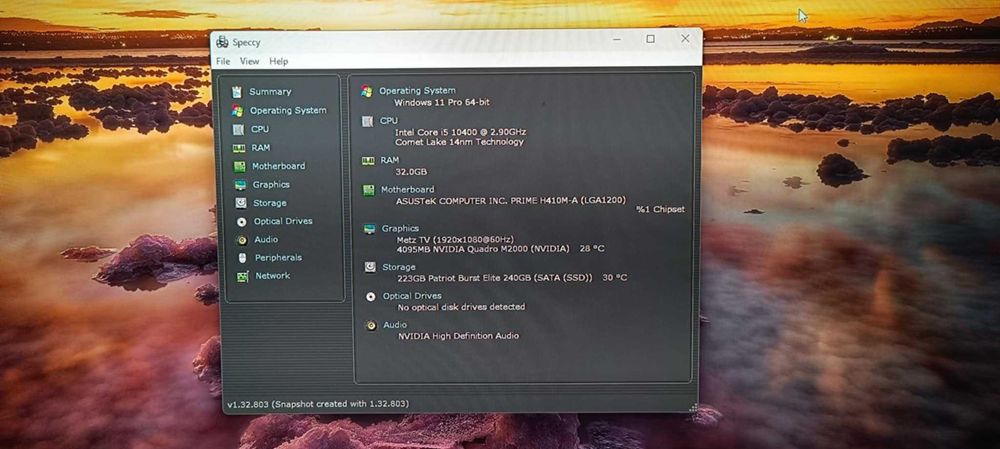Open the Operating System heading link
Screen dimensions: 1000x449
tap(417, 91)
